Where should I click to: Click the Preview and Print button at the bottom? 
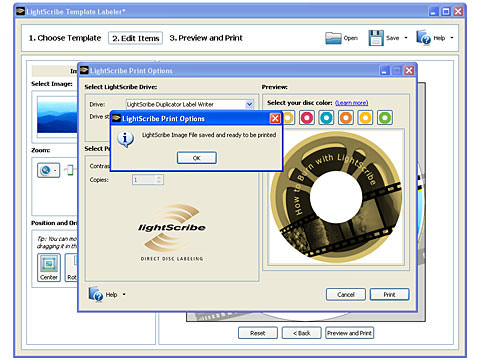point(349,333)
